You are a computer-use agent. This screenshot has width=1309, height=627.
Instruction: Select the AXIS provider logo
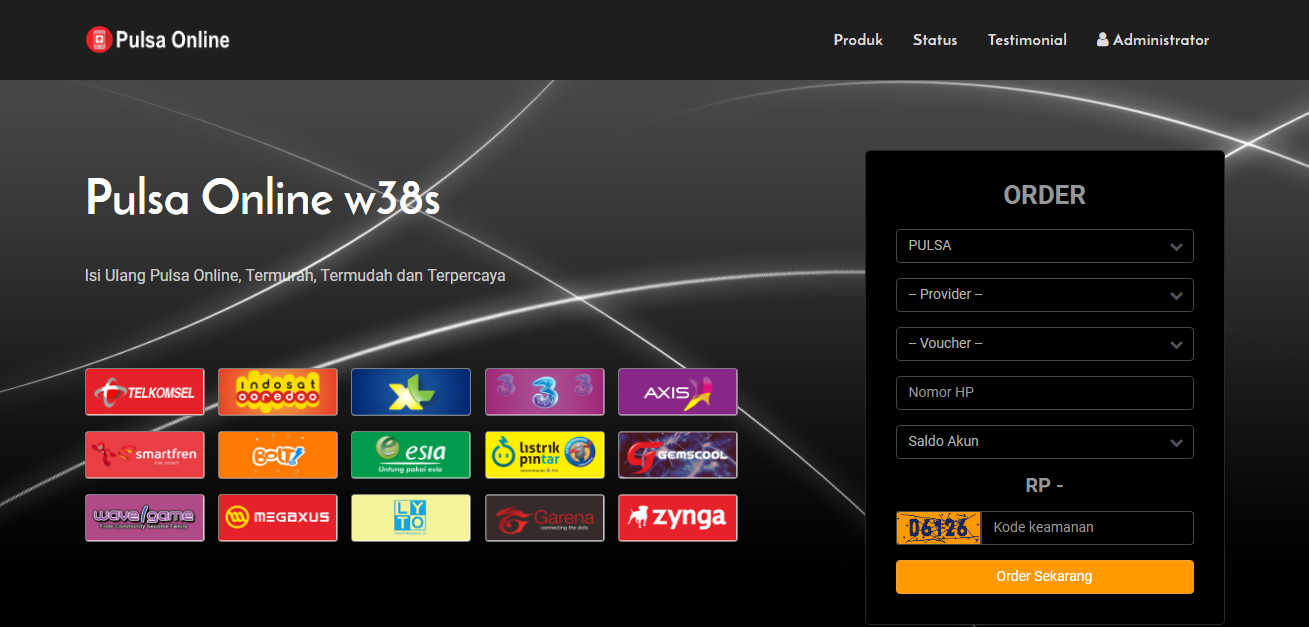pos(678,392)
